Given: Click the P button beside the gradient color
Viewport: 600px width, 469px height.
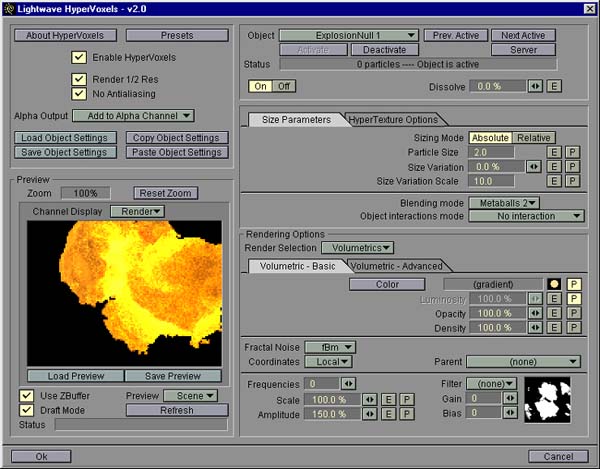Looking at the screenshot, I should pos(574,284).
